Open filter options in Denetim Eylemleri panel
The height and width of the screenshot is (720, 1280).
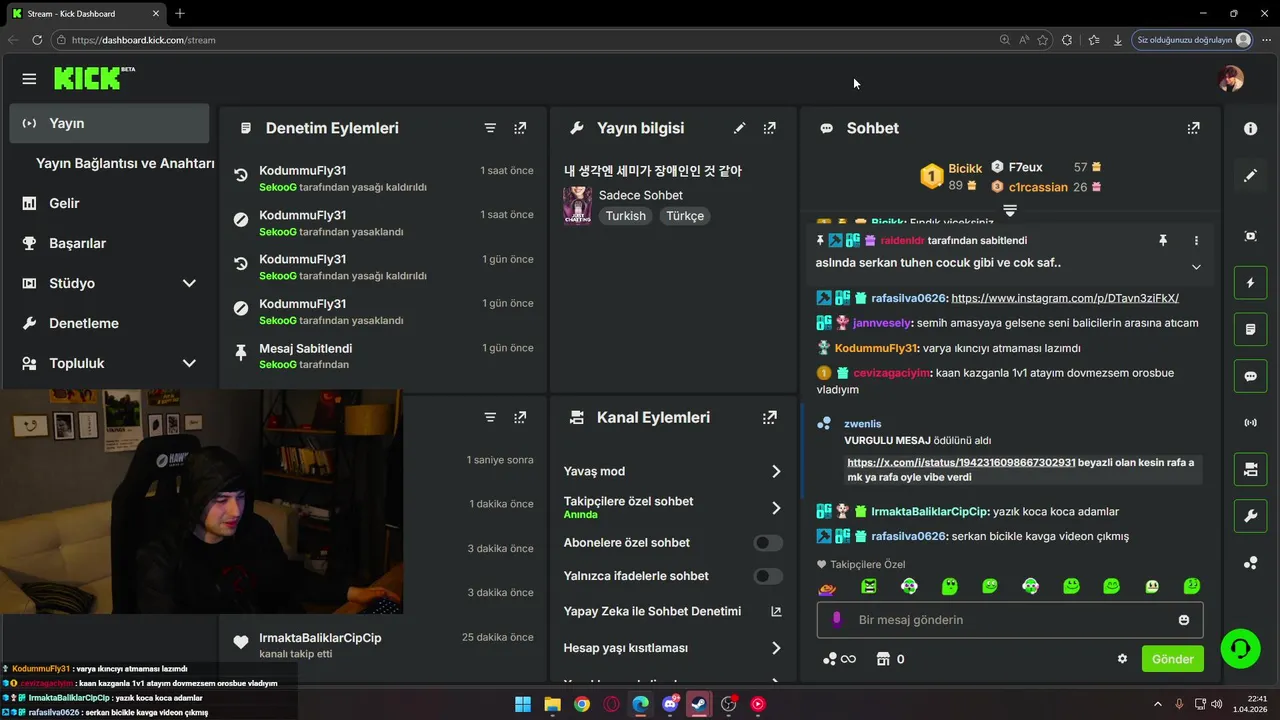tap(490, 128)
